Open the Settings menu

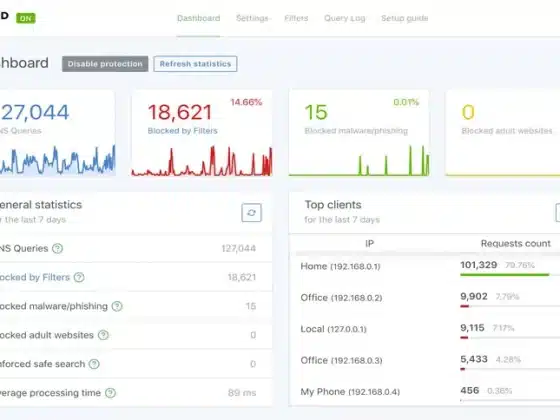tap(253, 18)
